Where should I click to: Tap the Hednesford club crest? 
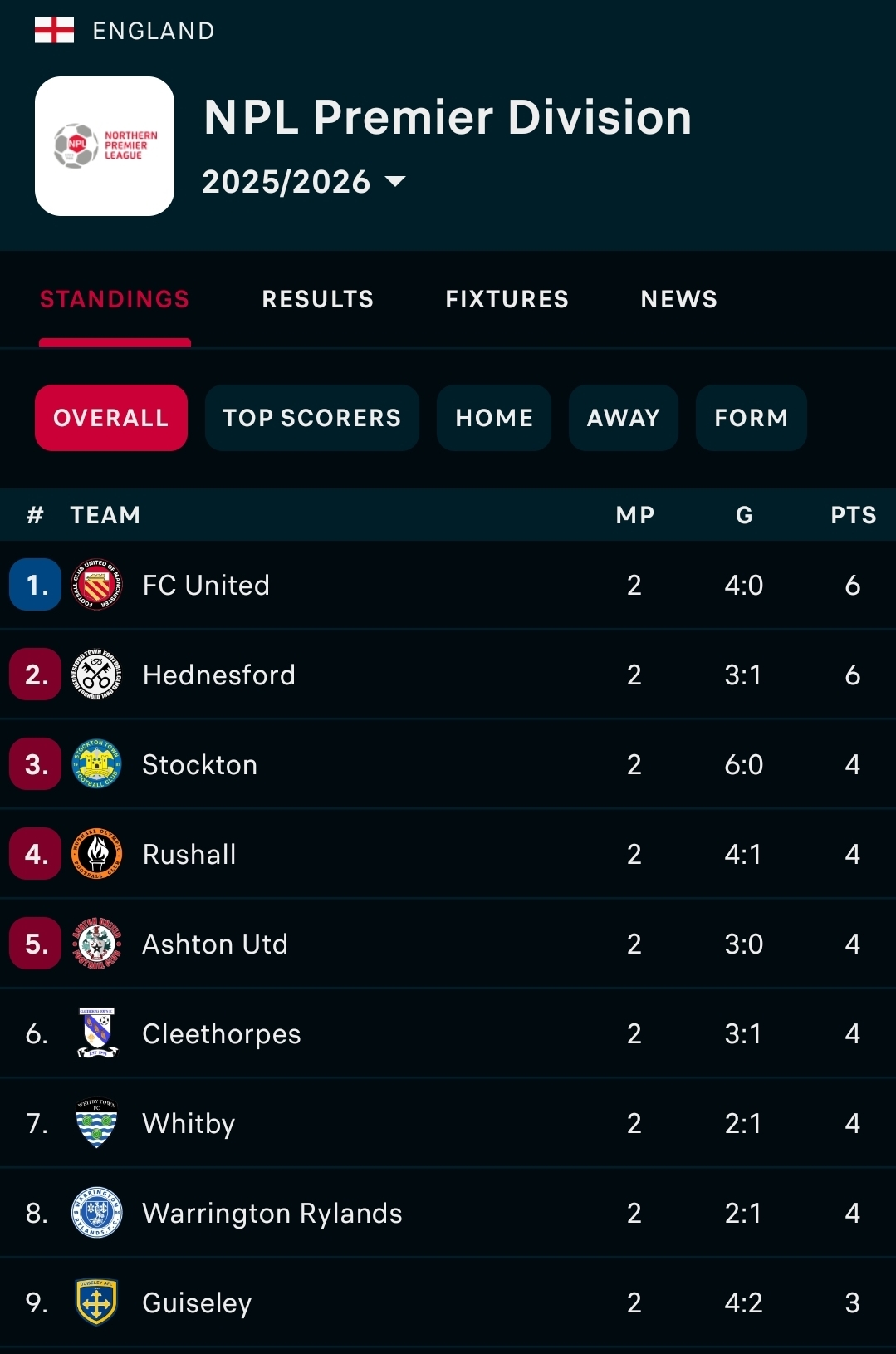point(97,675)
